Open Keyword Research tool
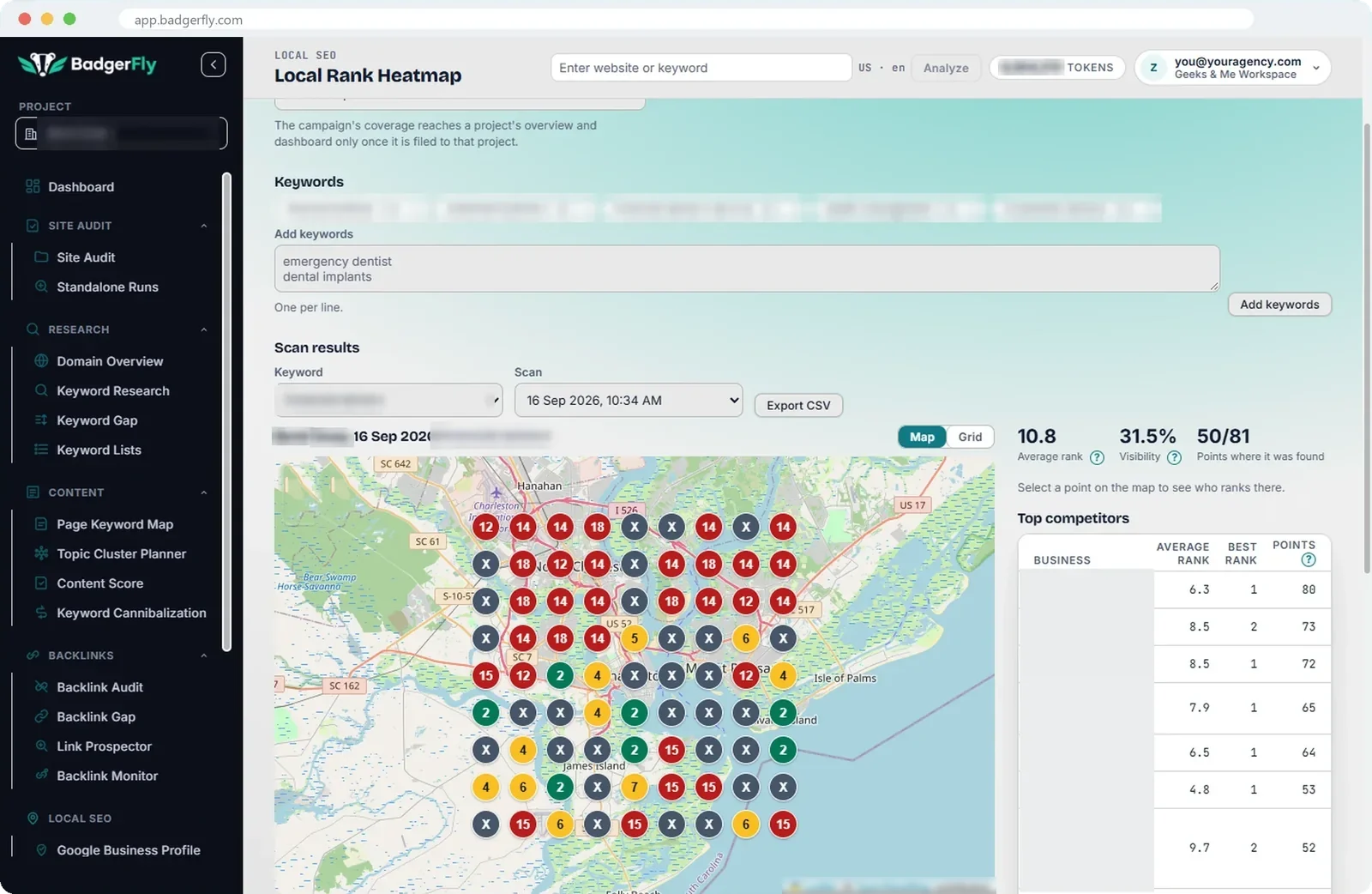This screenshot has height=894, width=1372. point(113,390)
